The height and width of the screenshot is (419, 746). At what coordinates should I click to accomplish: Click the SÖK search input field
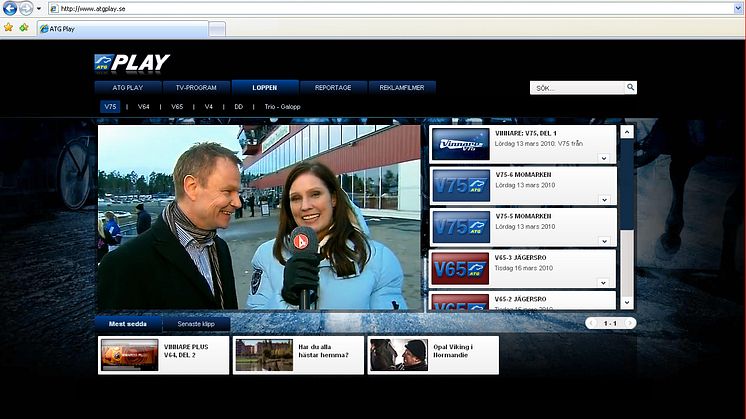click(x=577, y=88)
